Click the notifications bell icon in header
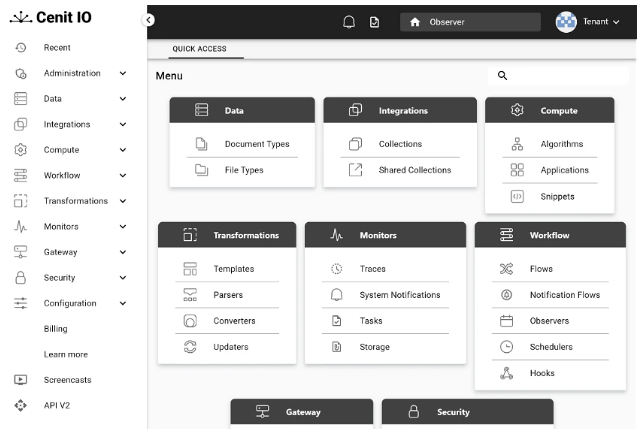 click(349, 22)
